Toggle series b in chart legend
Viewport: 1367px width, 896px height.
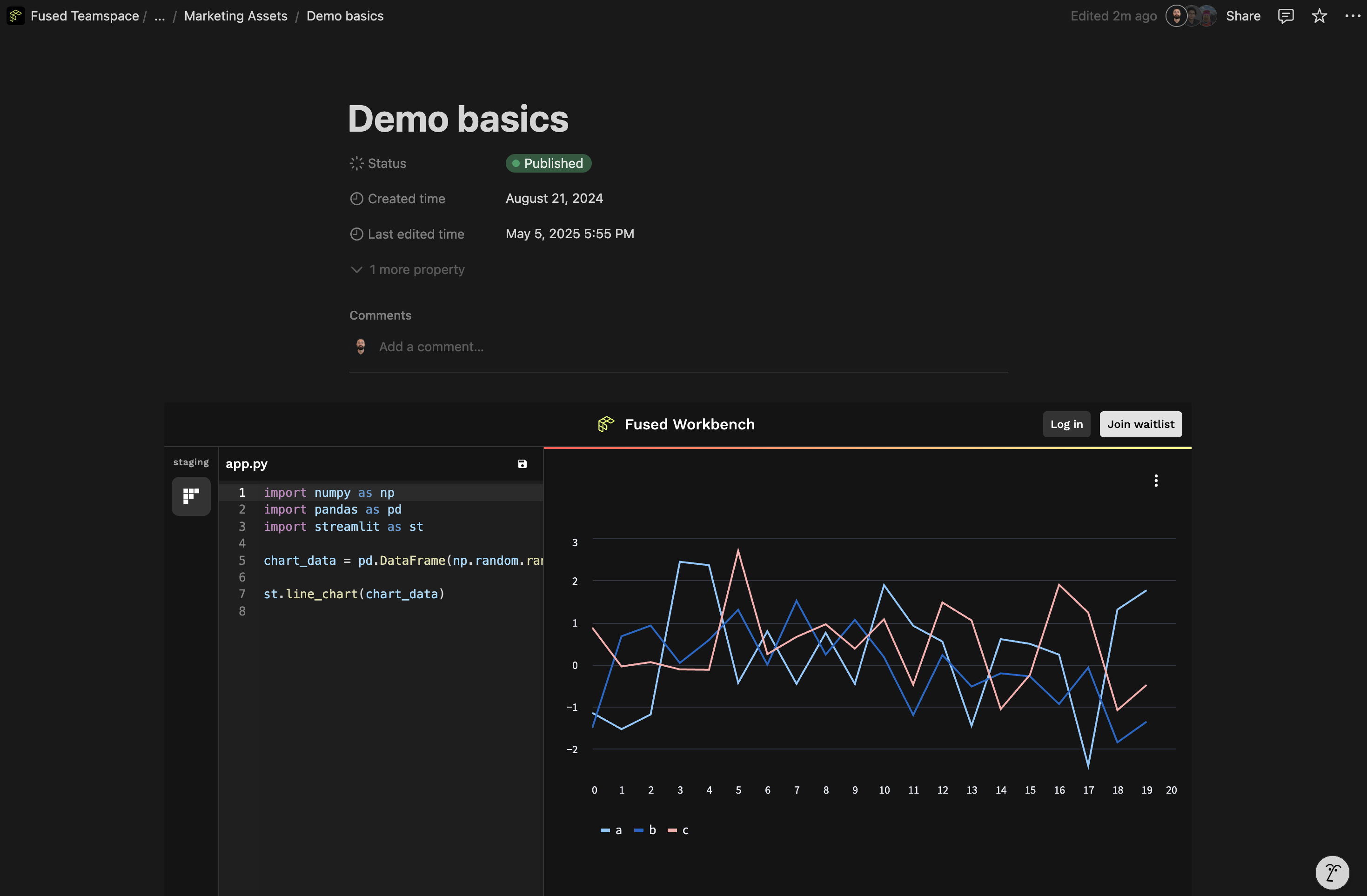(x=644, y=830)
